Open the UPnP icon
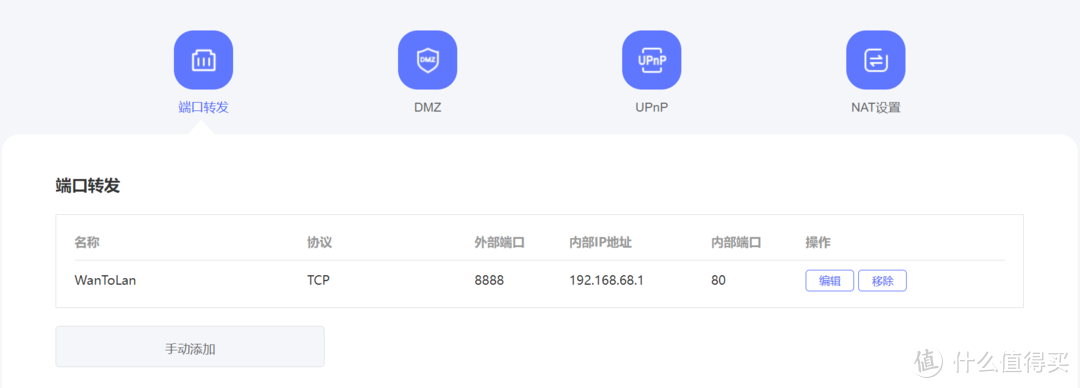The height and width of the screenshot is (388, 1080). coord(652,60)
